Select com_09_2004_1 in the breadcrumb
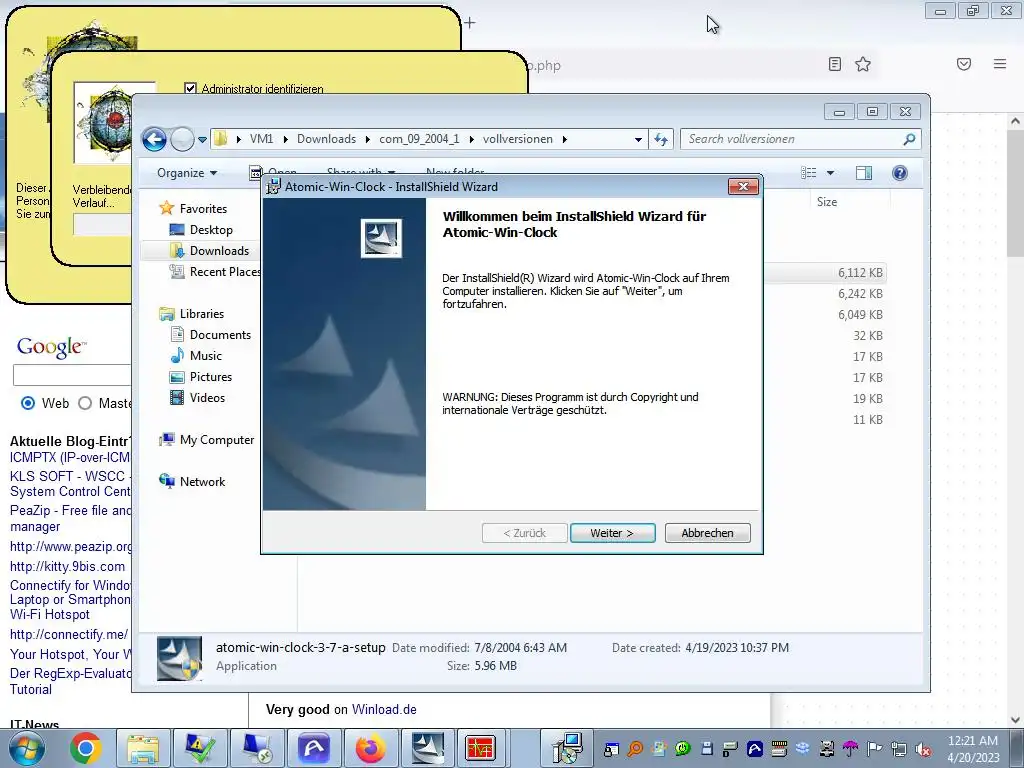 [419, 139]
